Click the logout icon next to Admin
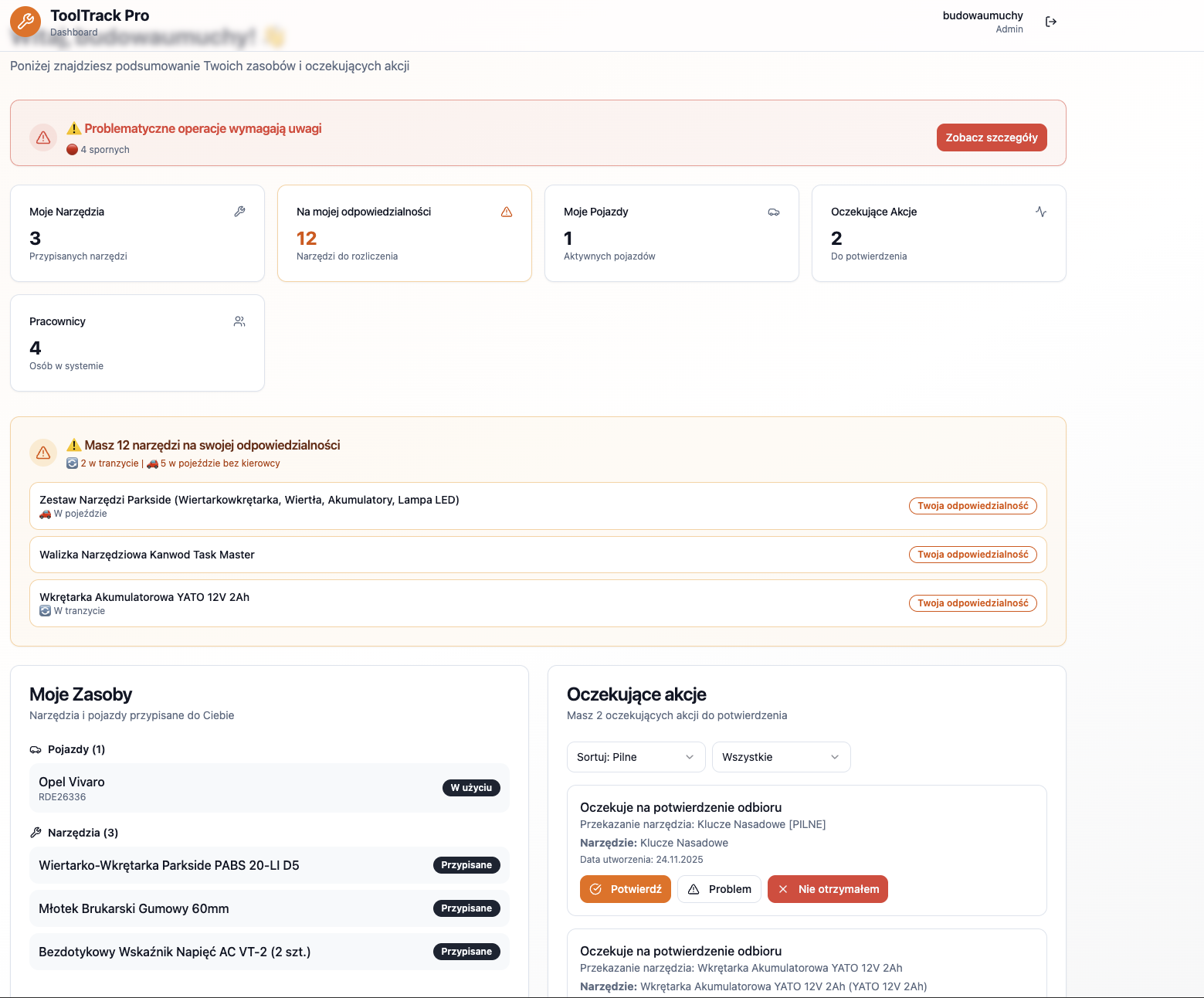 (x=1050, y=22)
